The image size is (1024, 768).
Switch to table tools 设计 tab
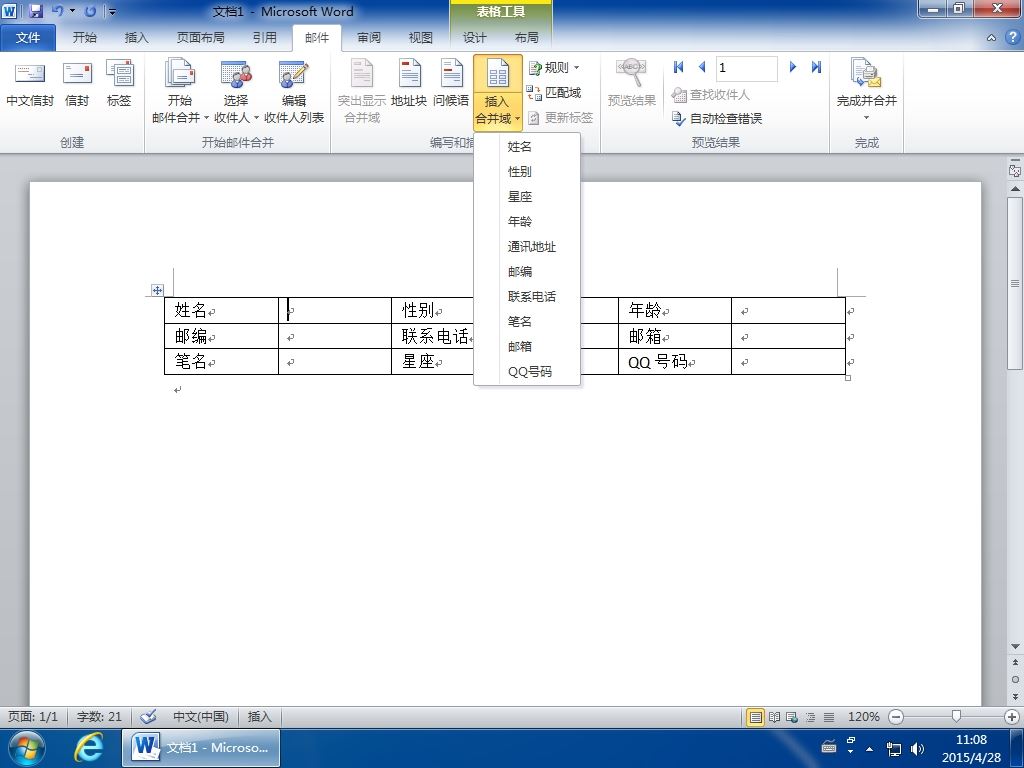[x=474, y=38]
